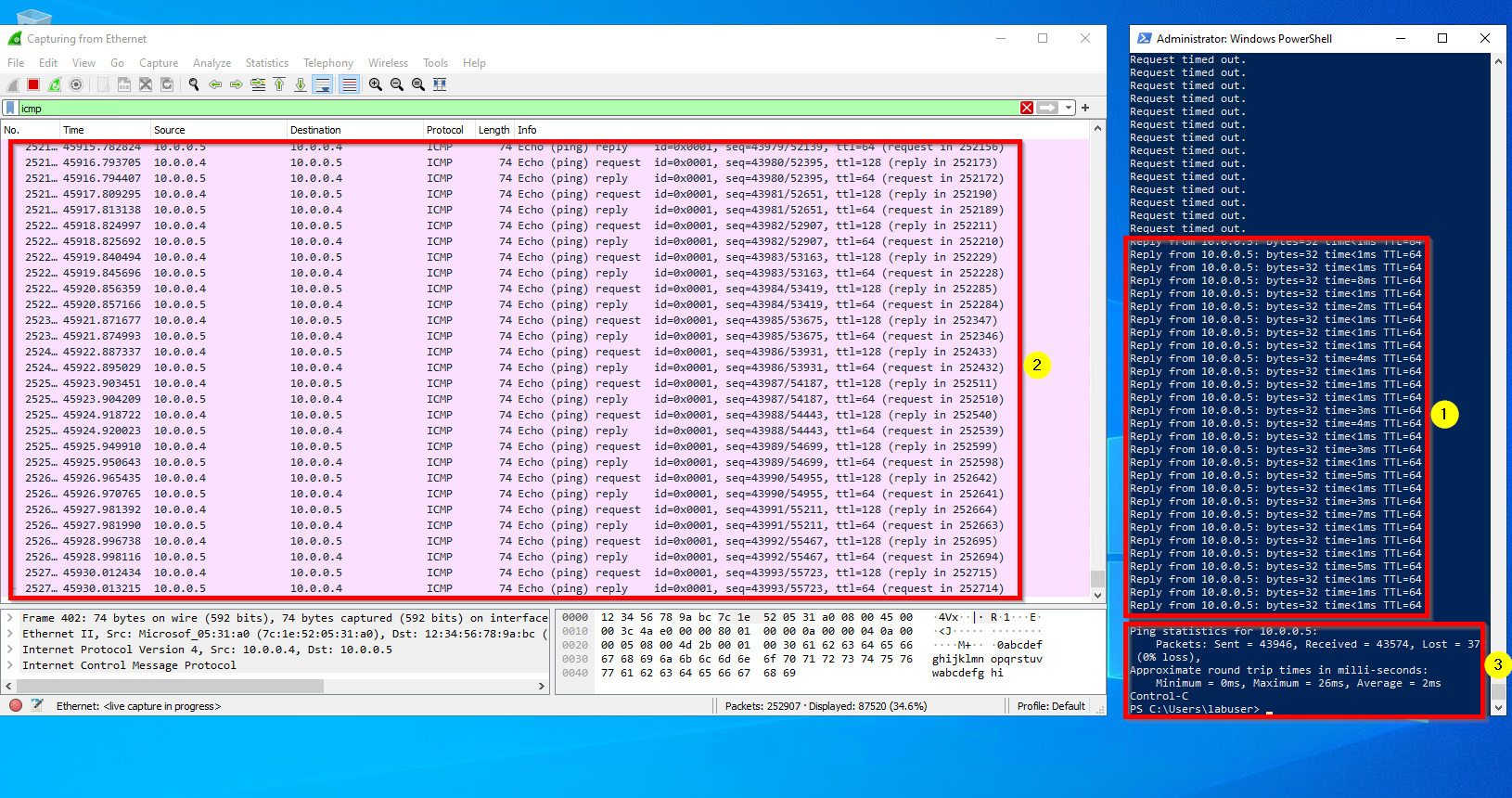Click the expert information red circle icon

point(16,705)
